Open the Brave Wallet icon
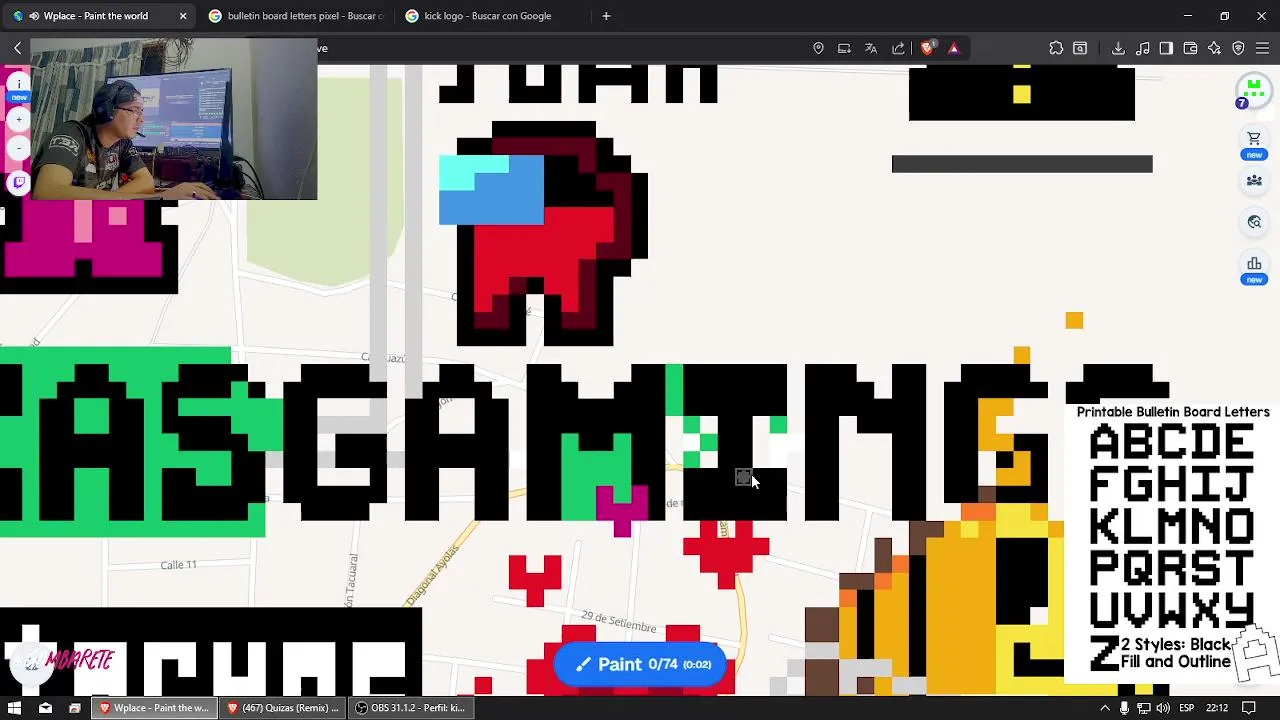Viewport: 1280px width, 720px height. [1190, 48]
